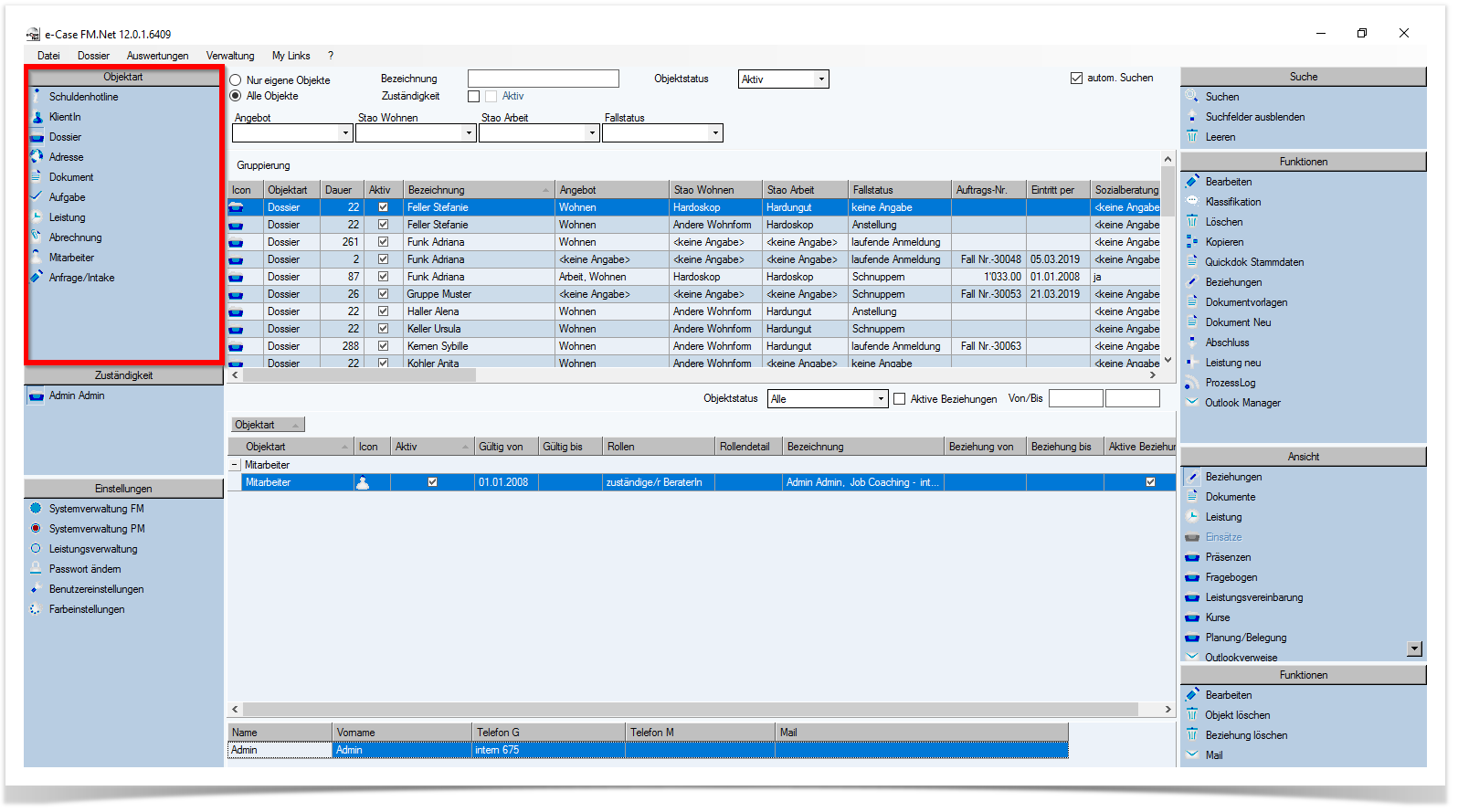
Task: Enable the Aktive Beziehungen checkbox
Action: 899,399
